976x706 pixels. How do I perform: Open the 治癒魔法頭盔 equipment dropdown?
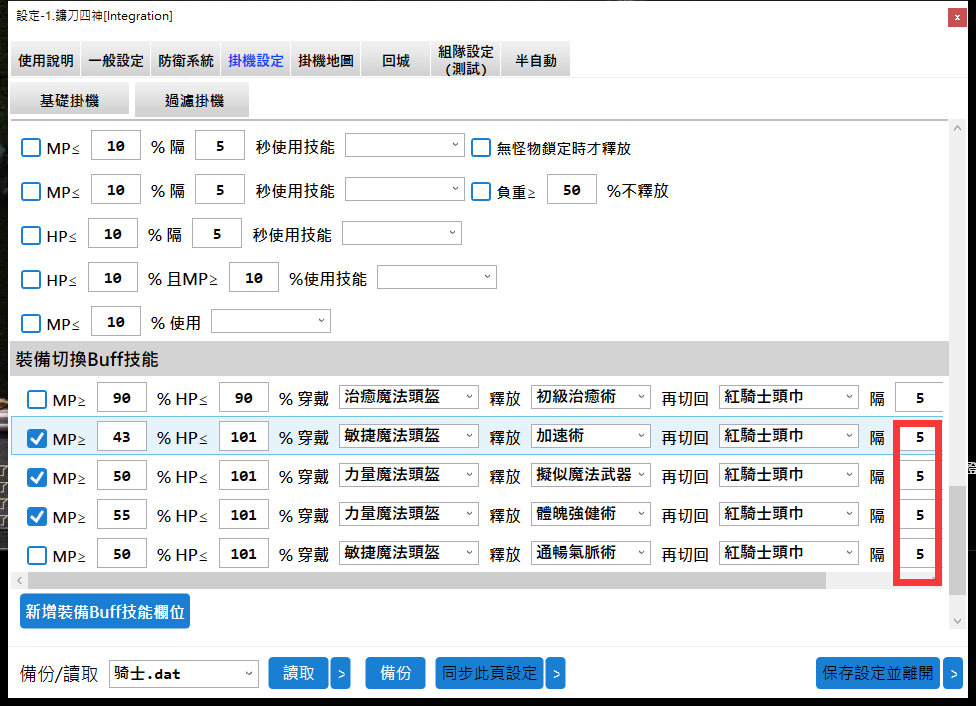408,397
